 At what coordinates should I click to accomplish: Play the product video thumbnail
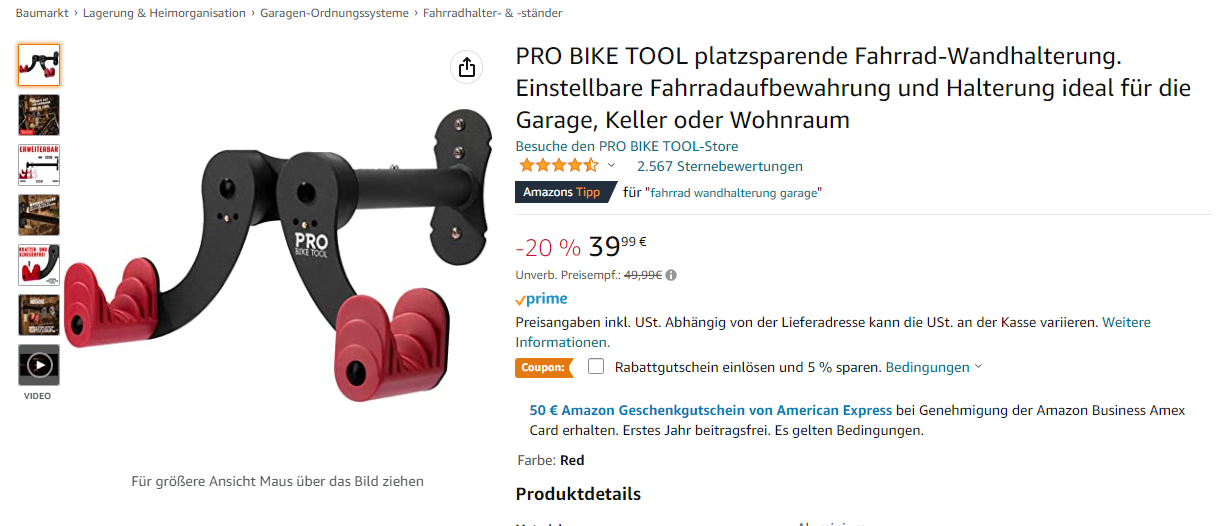39,365
